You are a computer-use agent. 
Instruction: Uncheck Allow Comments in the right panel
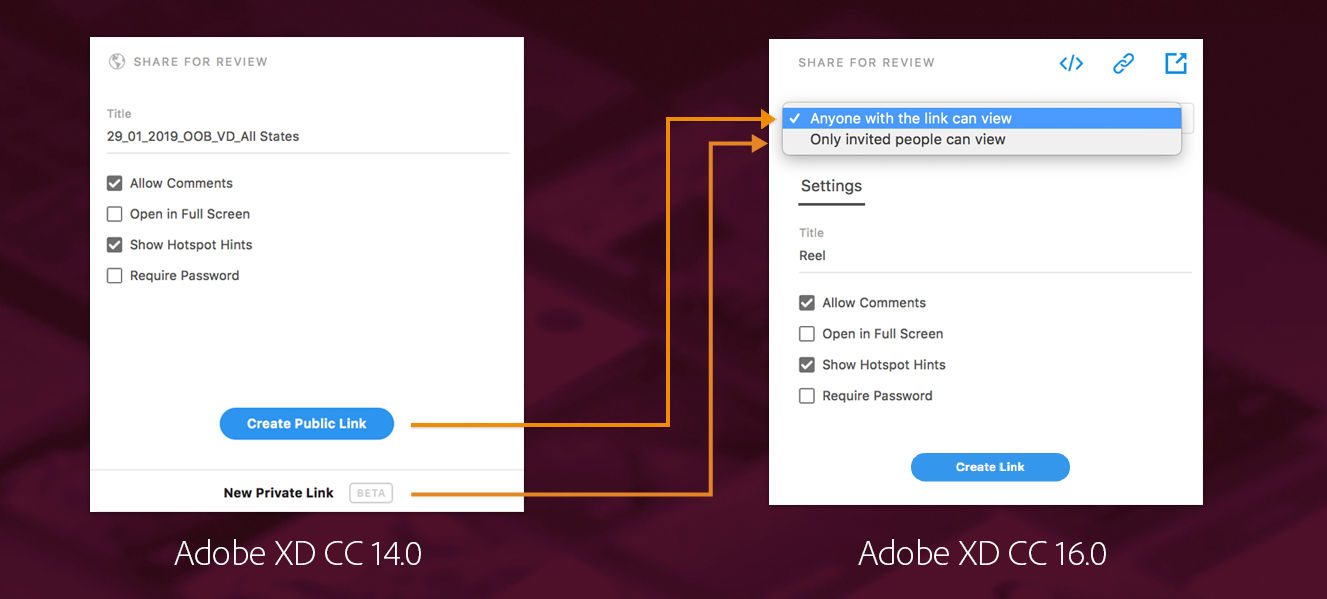(807, 303)
